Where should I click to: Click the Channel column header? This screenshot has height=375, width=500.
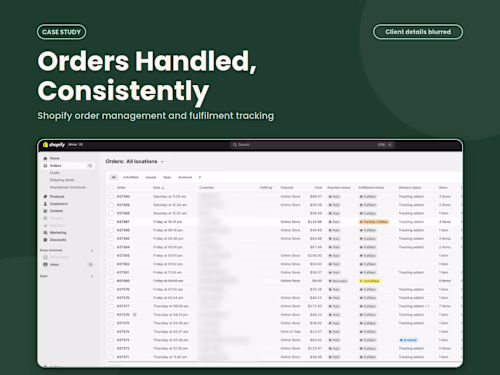pos(287,188)
